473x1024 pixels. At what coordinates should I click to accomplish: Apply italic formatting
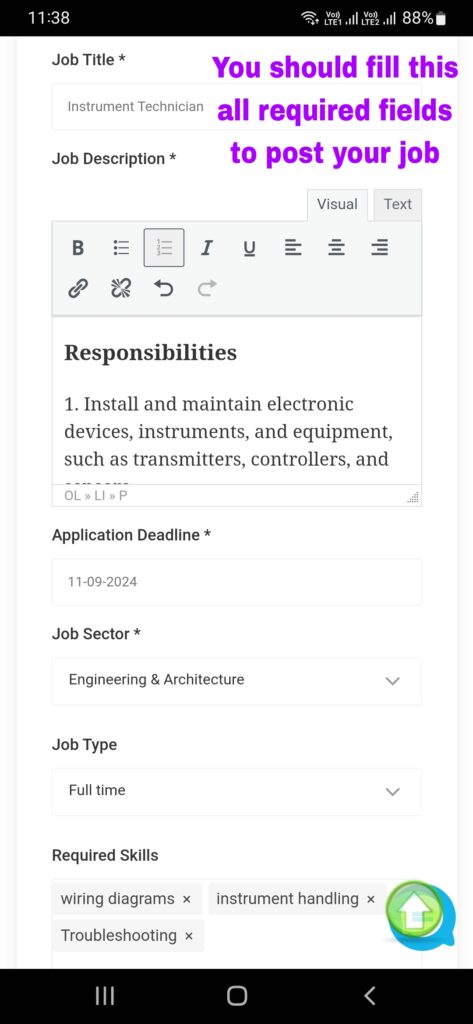(x=206, y=248)
